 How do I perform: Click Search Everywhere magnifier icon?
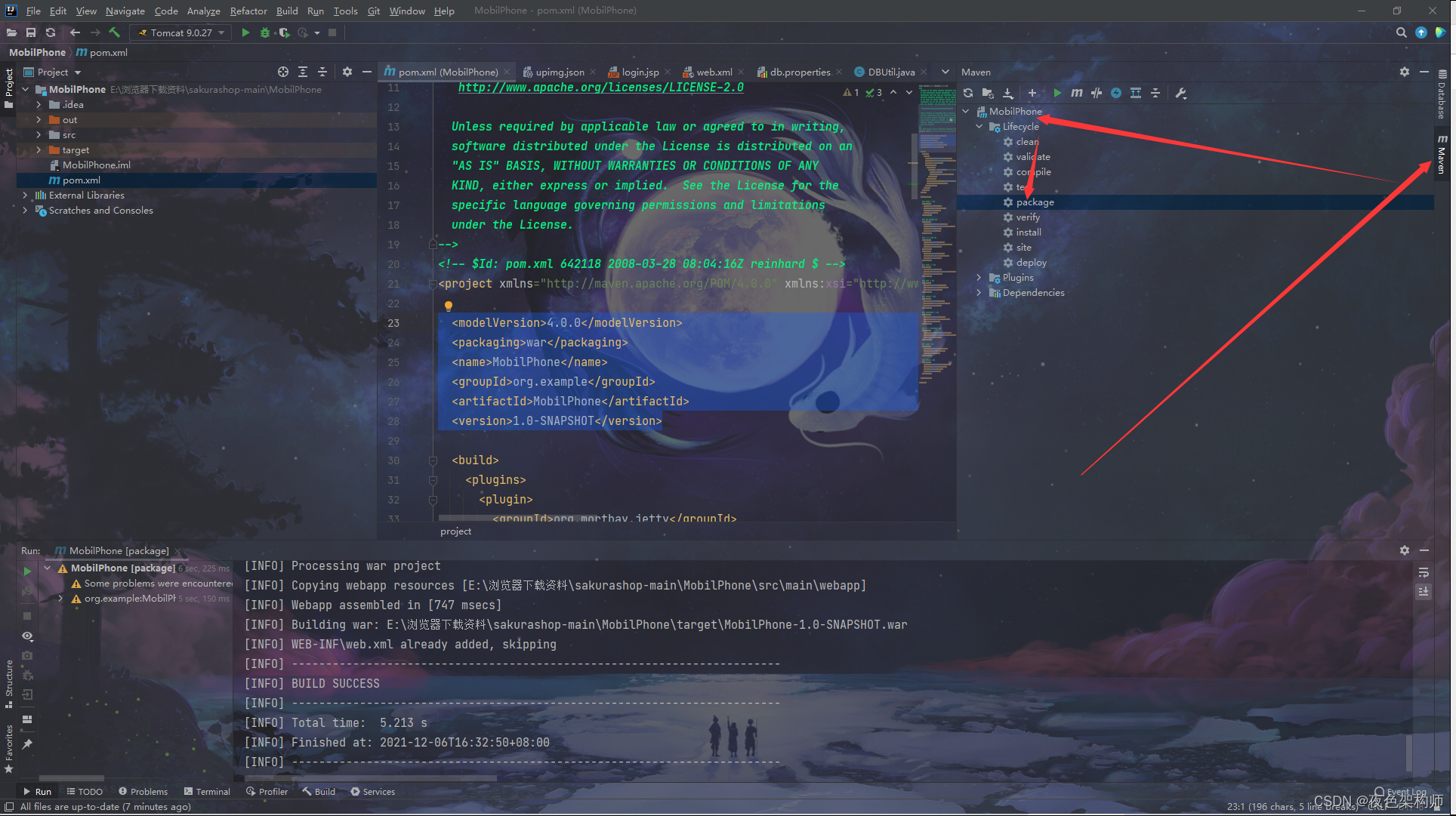(1401, 32)
